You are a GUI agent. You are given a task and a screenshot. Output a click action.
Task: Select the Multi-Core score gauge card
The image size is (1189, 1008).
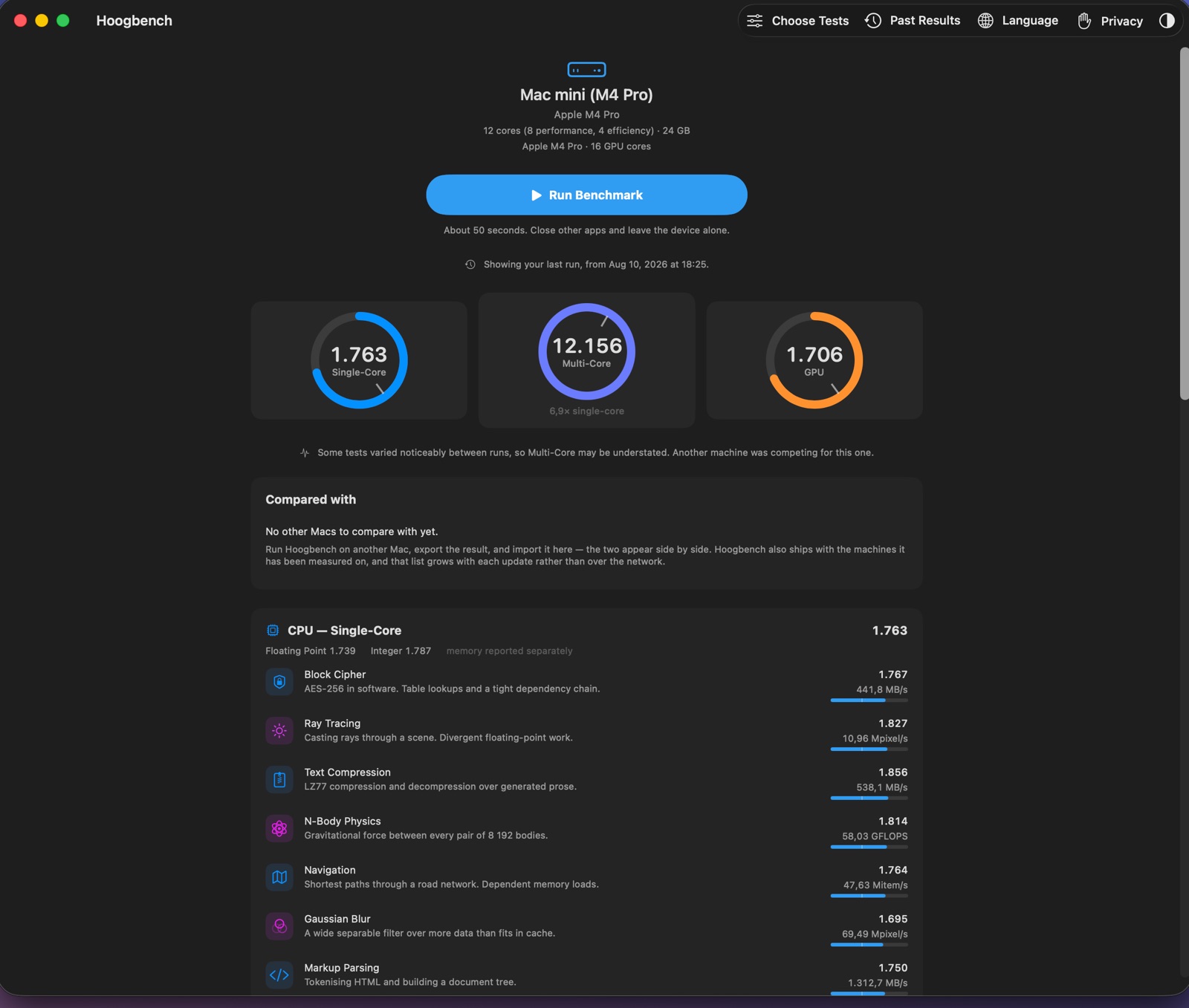click(x=586, y=360)
